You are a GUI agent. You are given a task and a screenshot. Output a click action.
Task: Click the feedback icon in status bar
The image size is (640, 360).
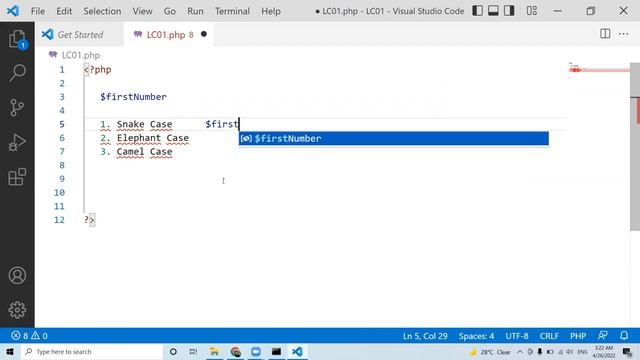point(602,336)
